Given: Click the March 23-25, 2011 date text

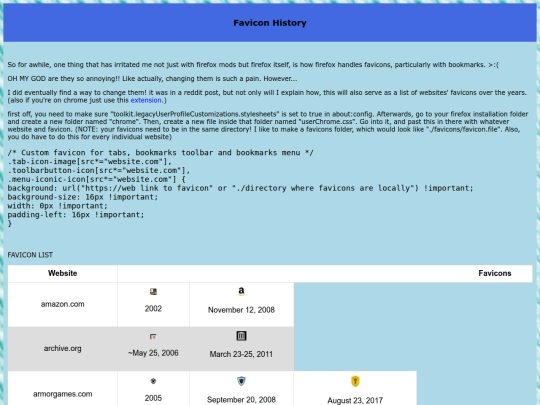Looking at the screenshot, I should (241, 354).
